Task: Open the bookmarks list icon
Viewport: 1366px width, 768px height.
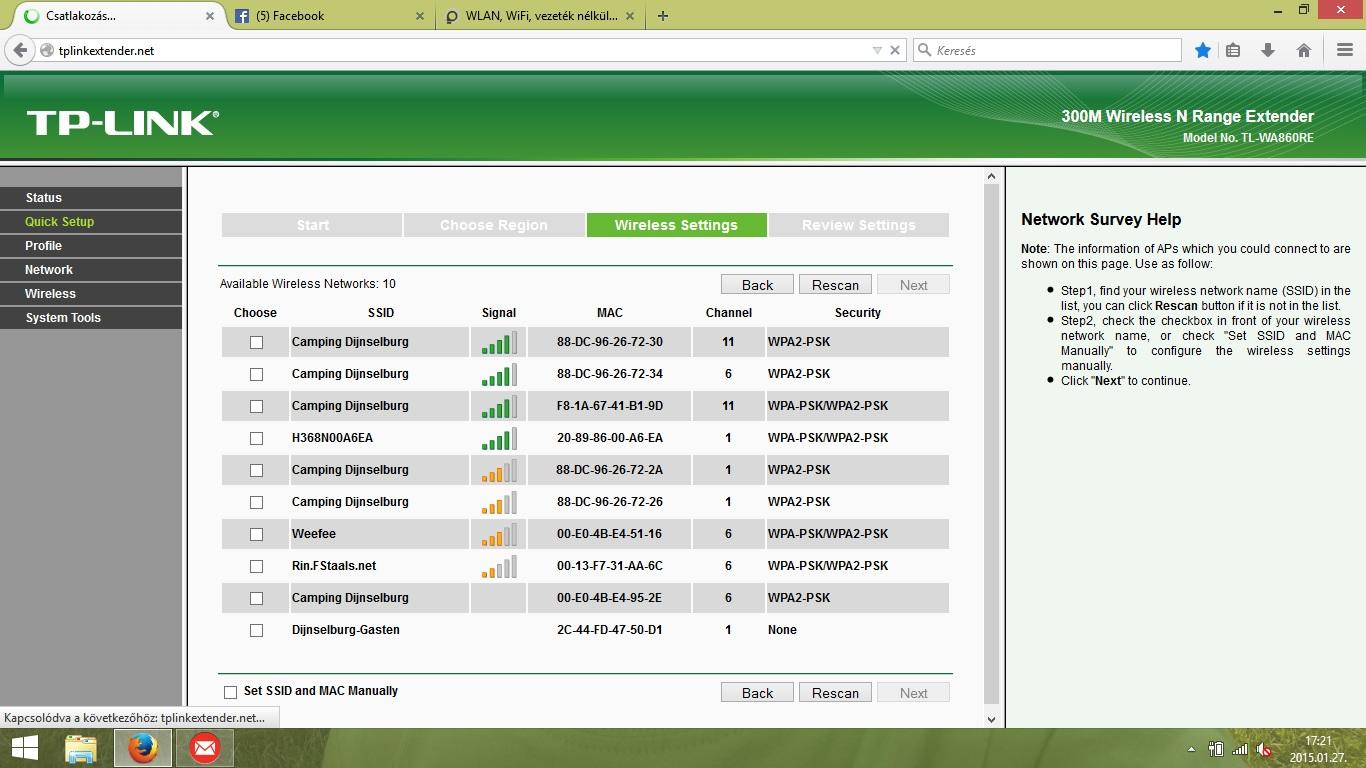Action: click(x=1233, y=50)
